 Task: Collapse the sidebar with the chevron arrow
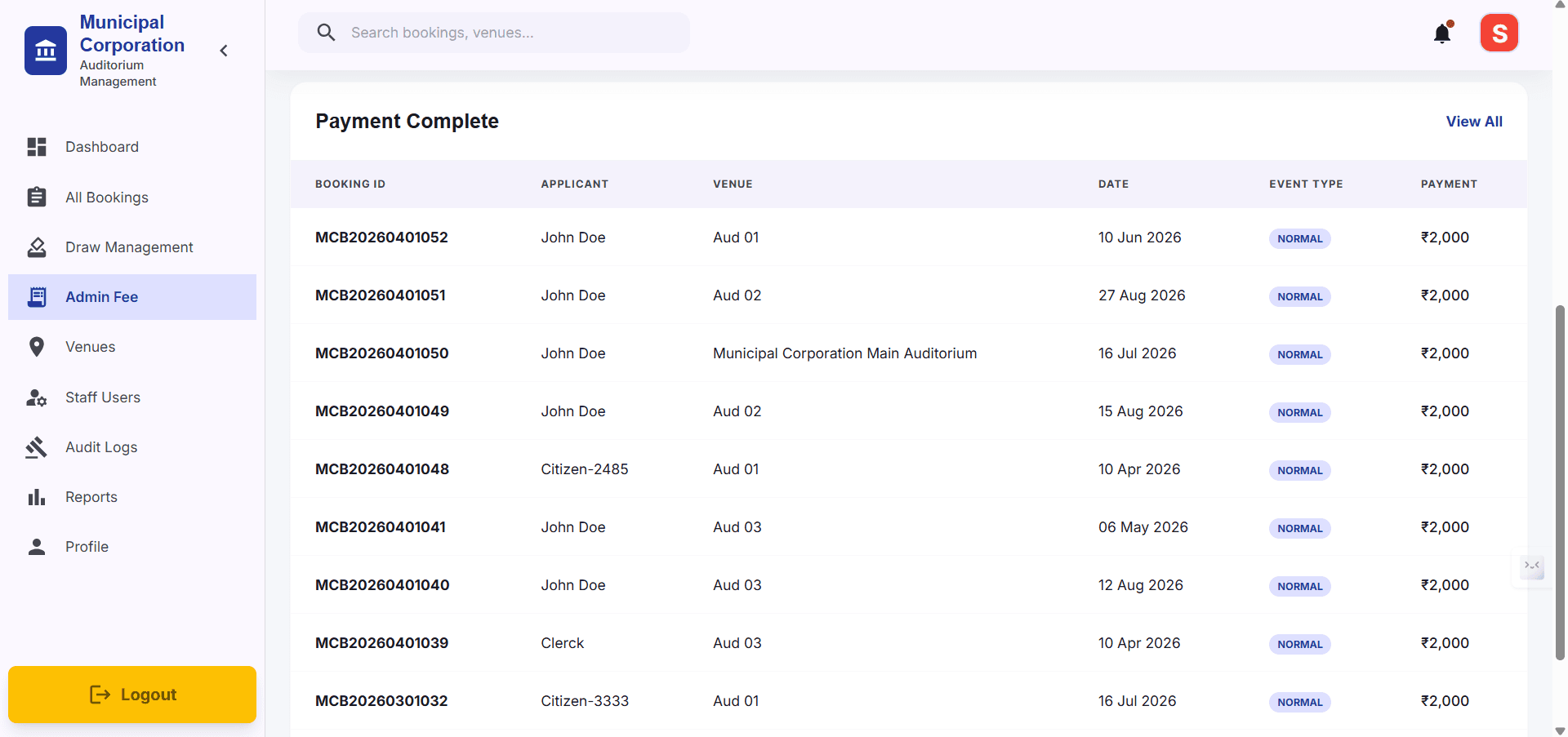[x=224, y=51]
